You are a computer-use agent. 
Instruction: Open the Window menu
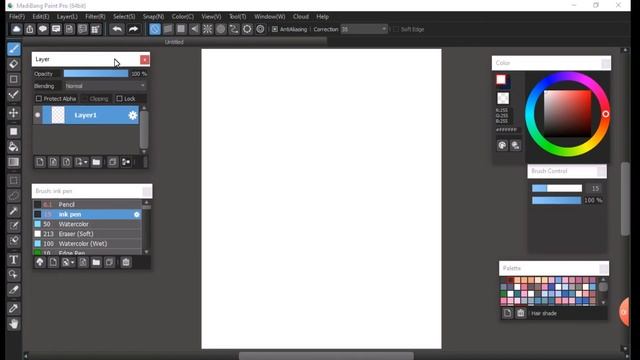click(x=269, y=16)
